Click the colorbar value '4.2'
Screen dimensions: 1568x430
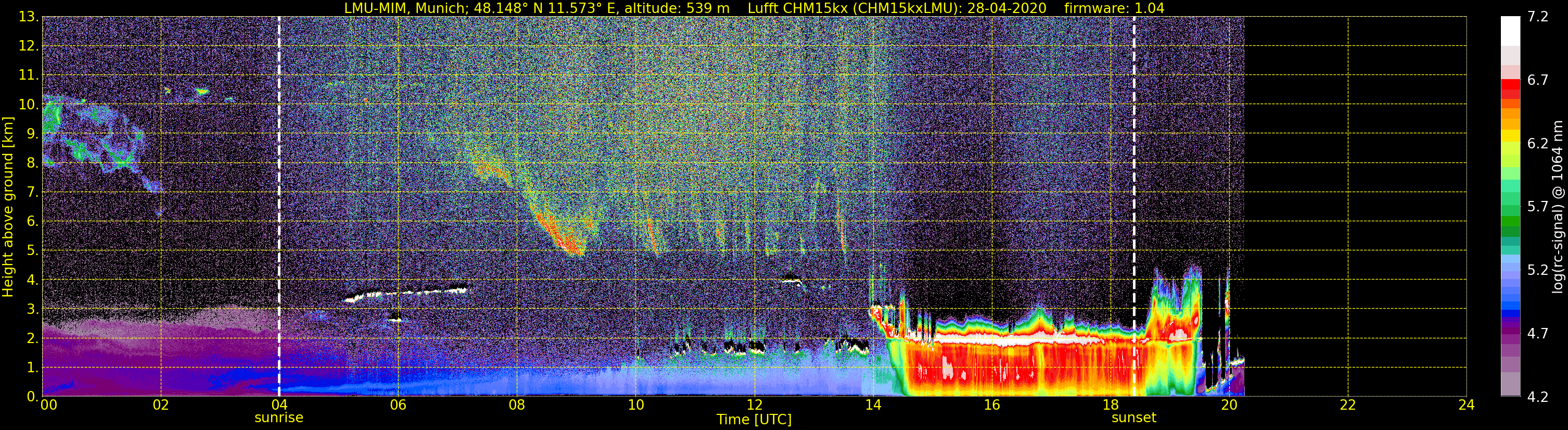[x=1538, y=397]
